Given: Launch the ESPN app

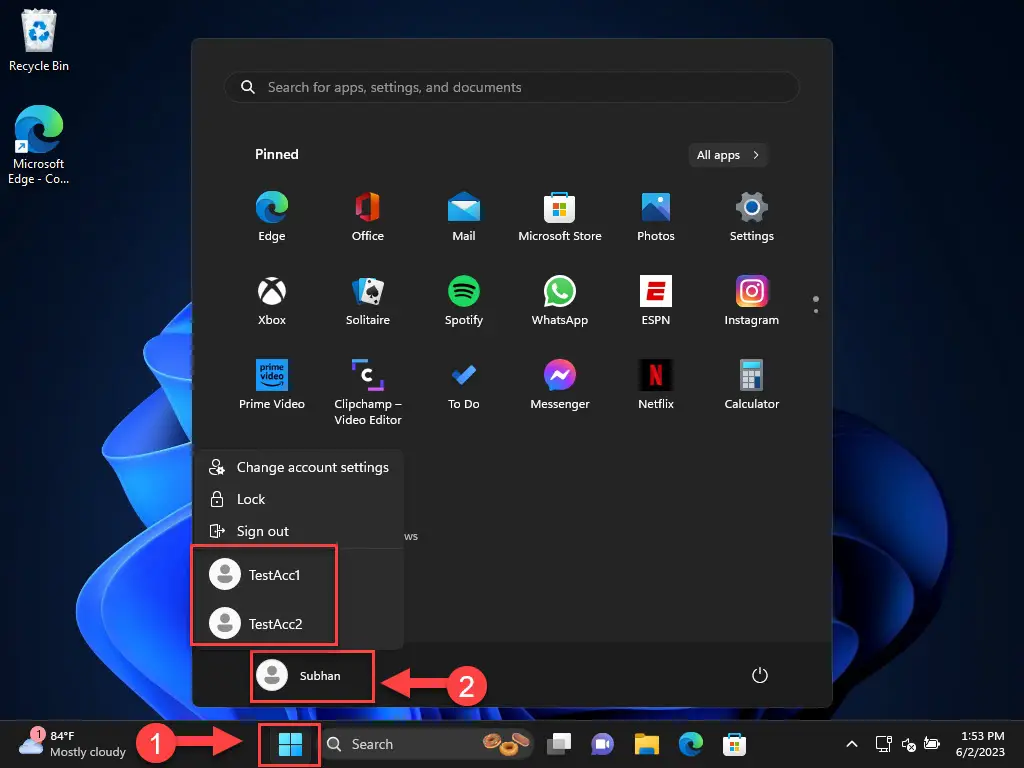Looking at the screenshot, I should pyautogui.click(x=656, y=301).
